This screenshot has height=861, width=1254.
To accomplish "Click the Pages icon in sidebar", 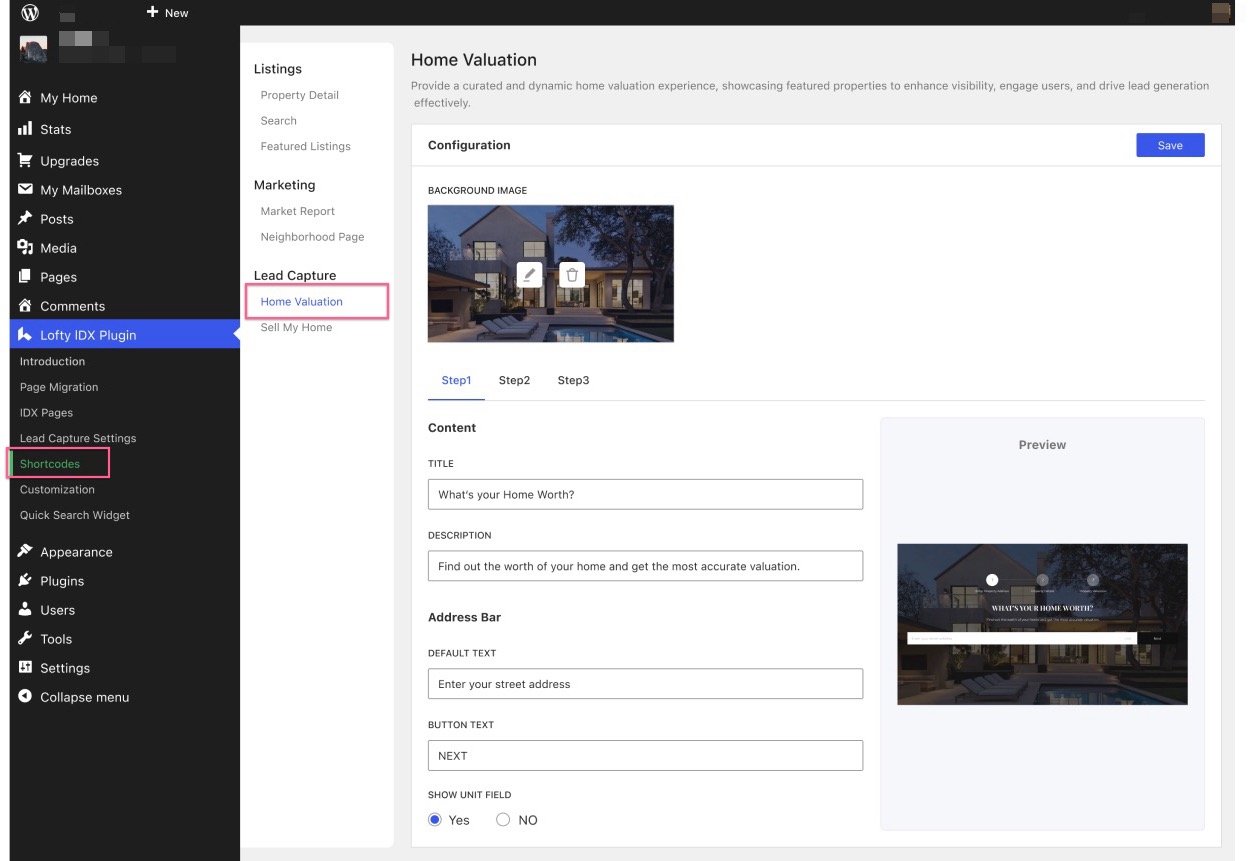I will point(26,276).
